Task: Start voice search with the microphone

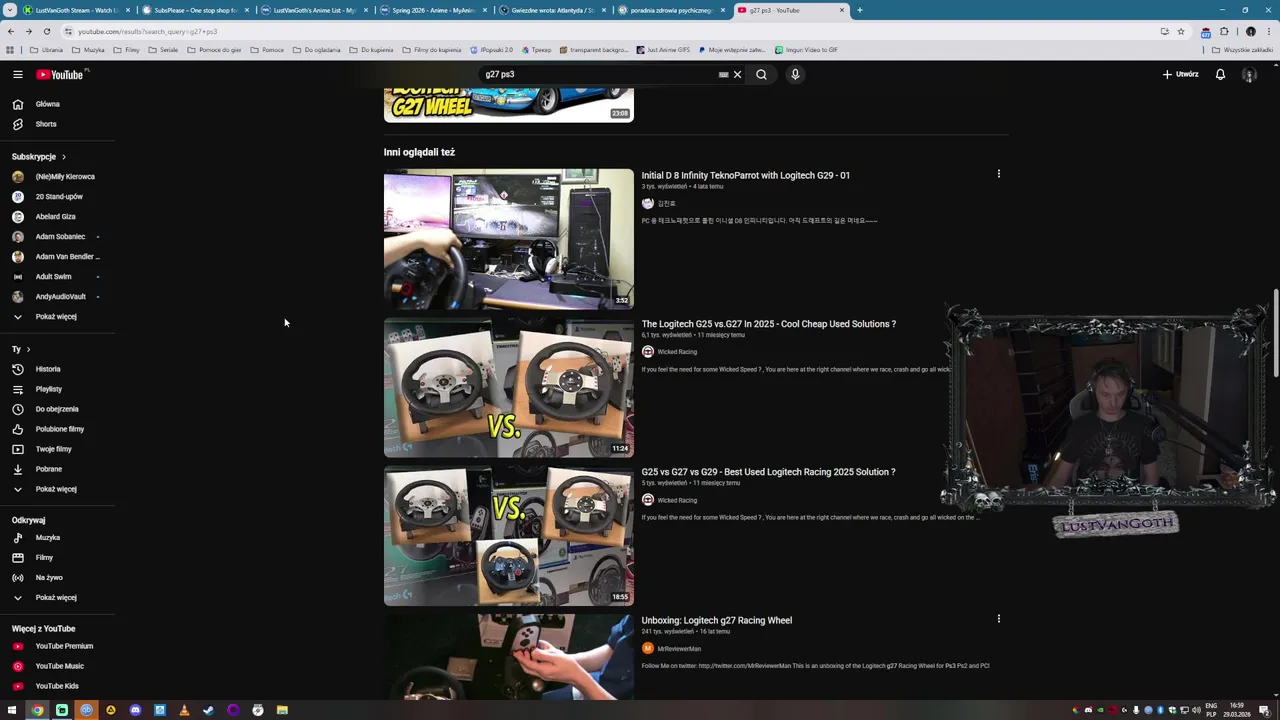Action: coord(795,74)
